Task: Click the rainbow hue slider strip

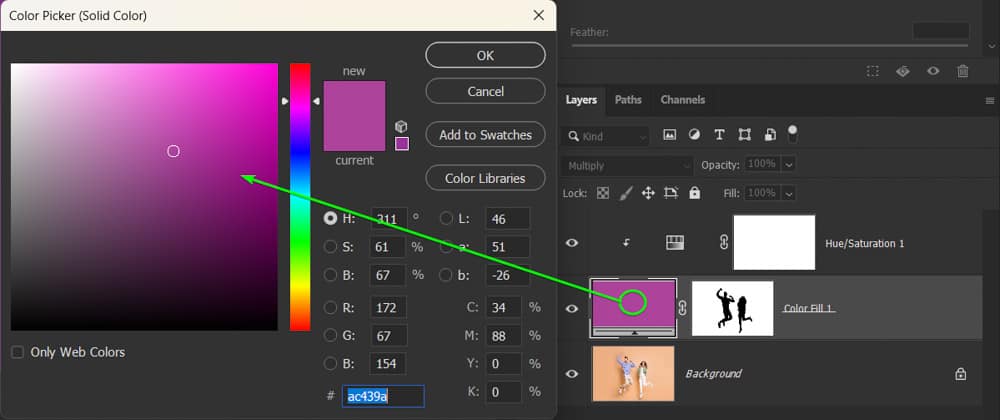Action: 300,200
